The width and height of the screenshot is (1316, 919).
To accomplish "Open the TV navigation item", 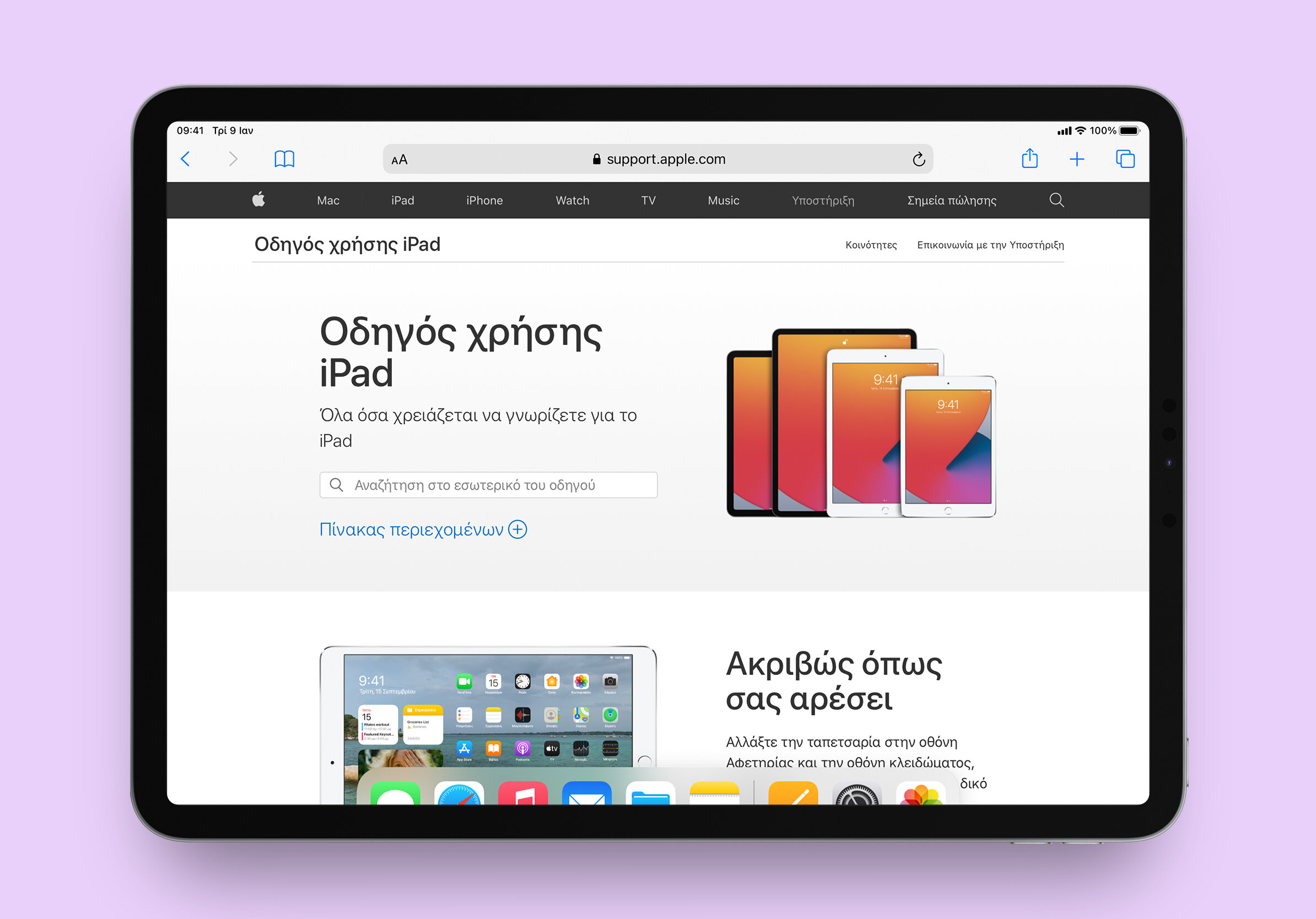I will 648,201.
